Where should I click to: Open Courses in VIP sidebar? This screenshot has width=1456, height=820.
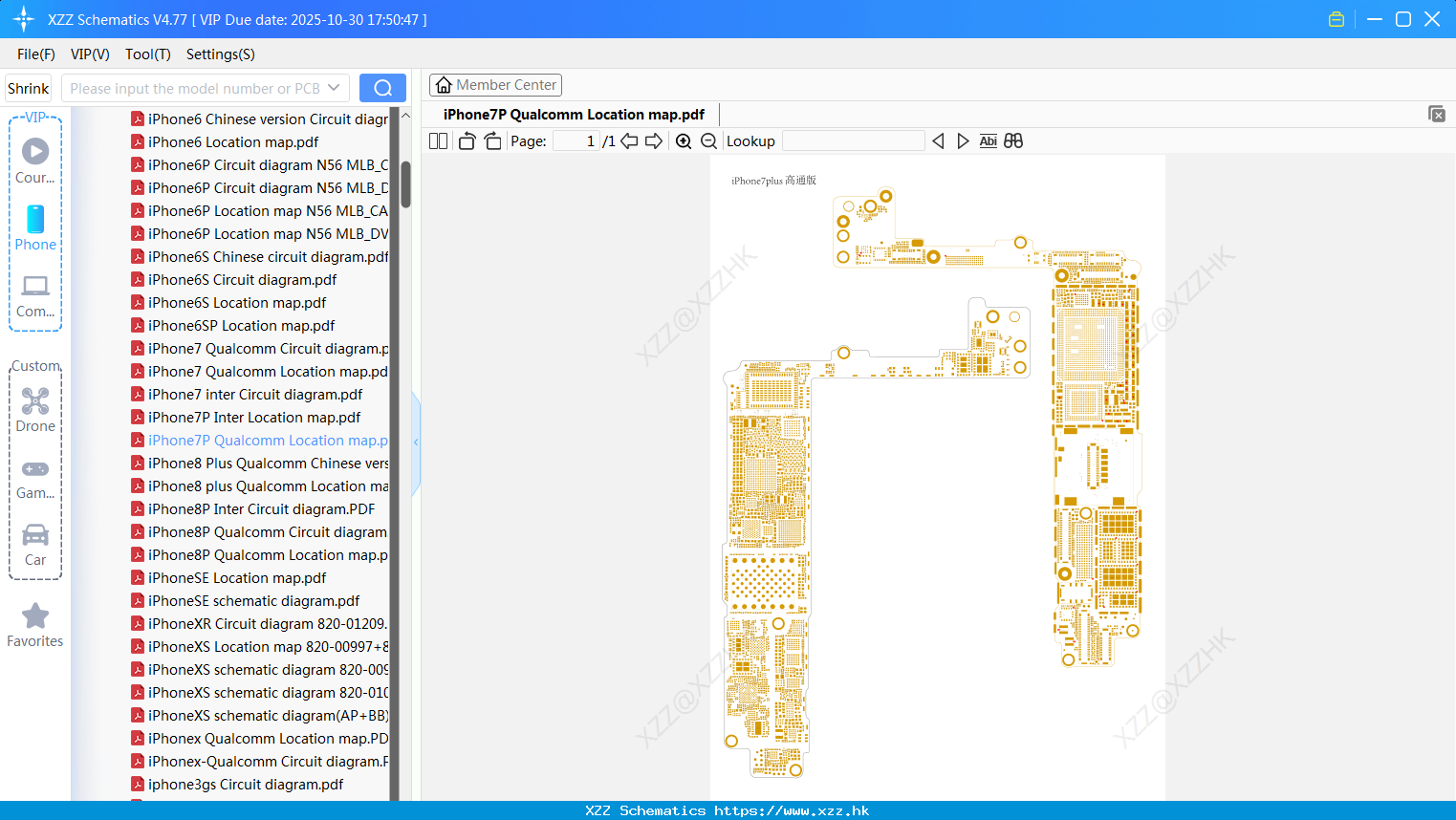[35, 162]
